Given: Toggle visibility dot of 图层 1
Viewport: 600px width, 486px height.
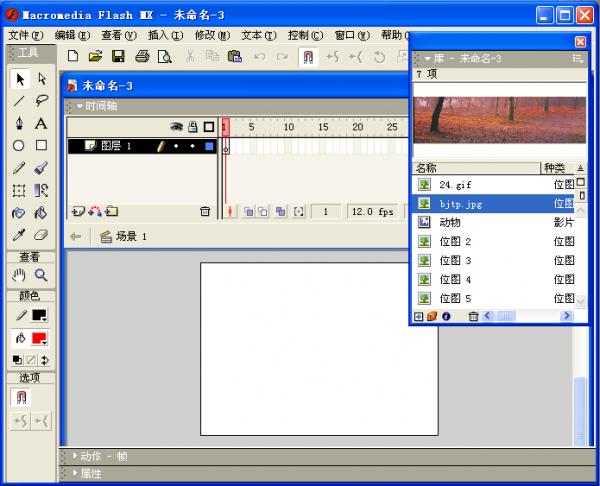Looking at the screenshot, I should pos(176,146).
